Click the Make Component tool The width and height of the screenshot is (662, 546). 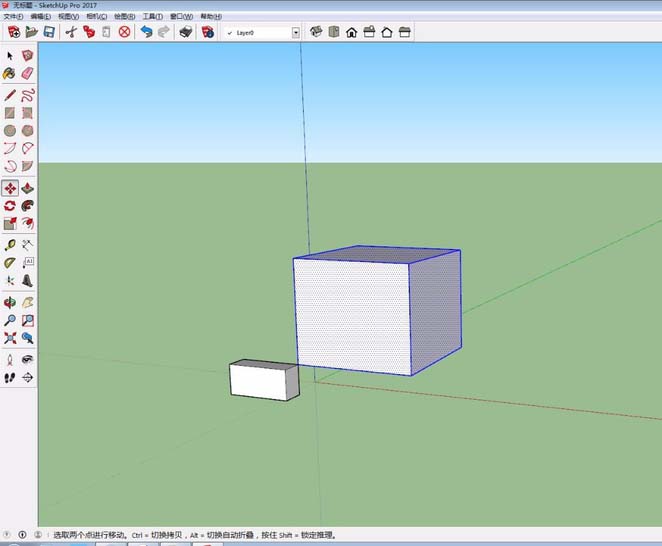pyautogui.click(x=27, y=56)
